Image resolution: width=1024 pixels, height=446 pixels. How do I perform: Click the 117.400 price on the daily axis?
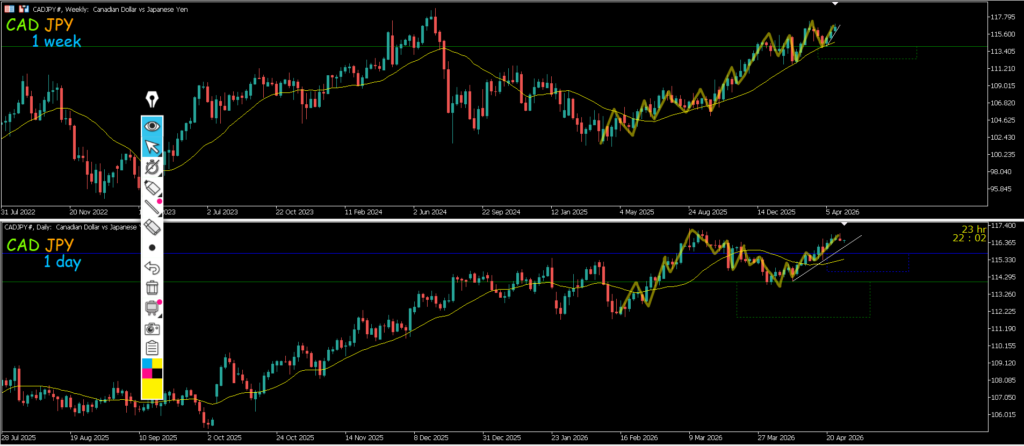pyautogui.click(x=1004, y=225)
